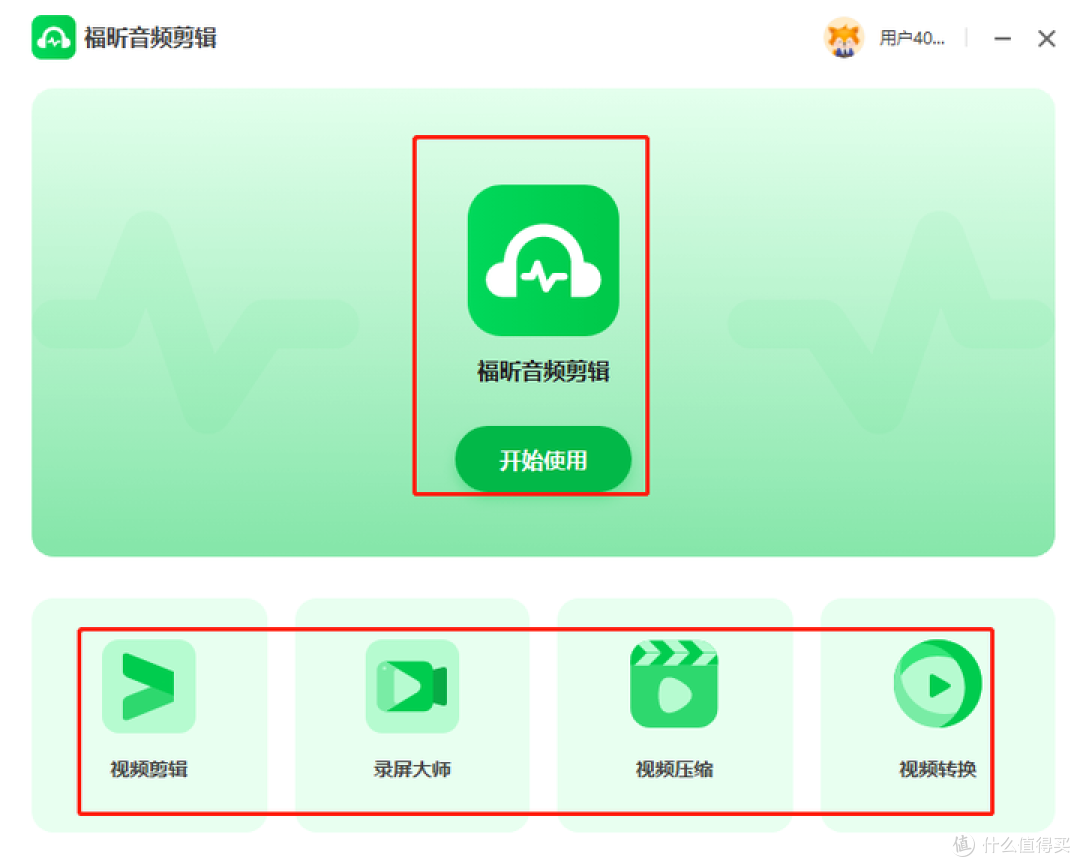Click the 视频压缩 text label
This screenshot has width=1080, height=867.
pos(674,769)
